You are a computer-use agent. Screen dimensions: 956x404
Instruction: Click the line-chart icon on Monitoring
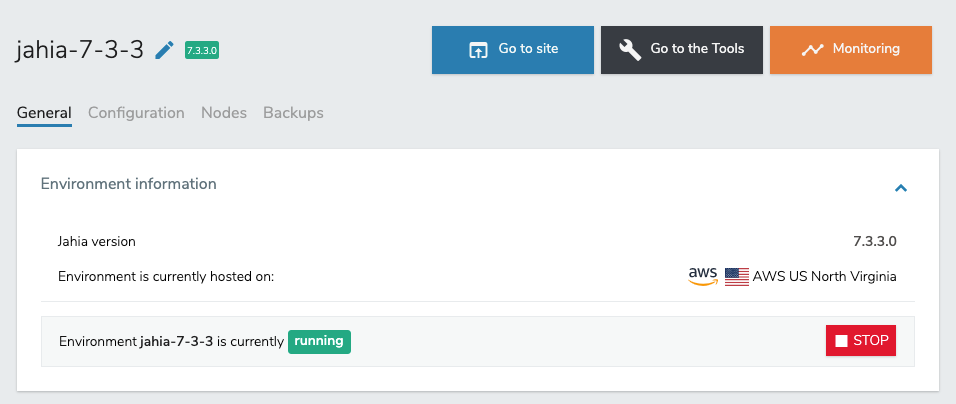(x=812, y=50)
